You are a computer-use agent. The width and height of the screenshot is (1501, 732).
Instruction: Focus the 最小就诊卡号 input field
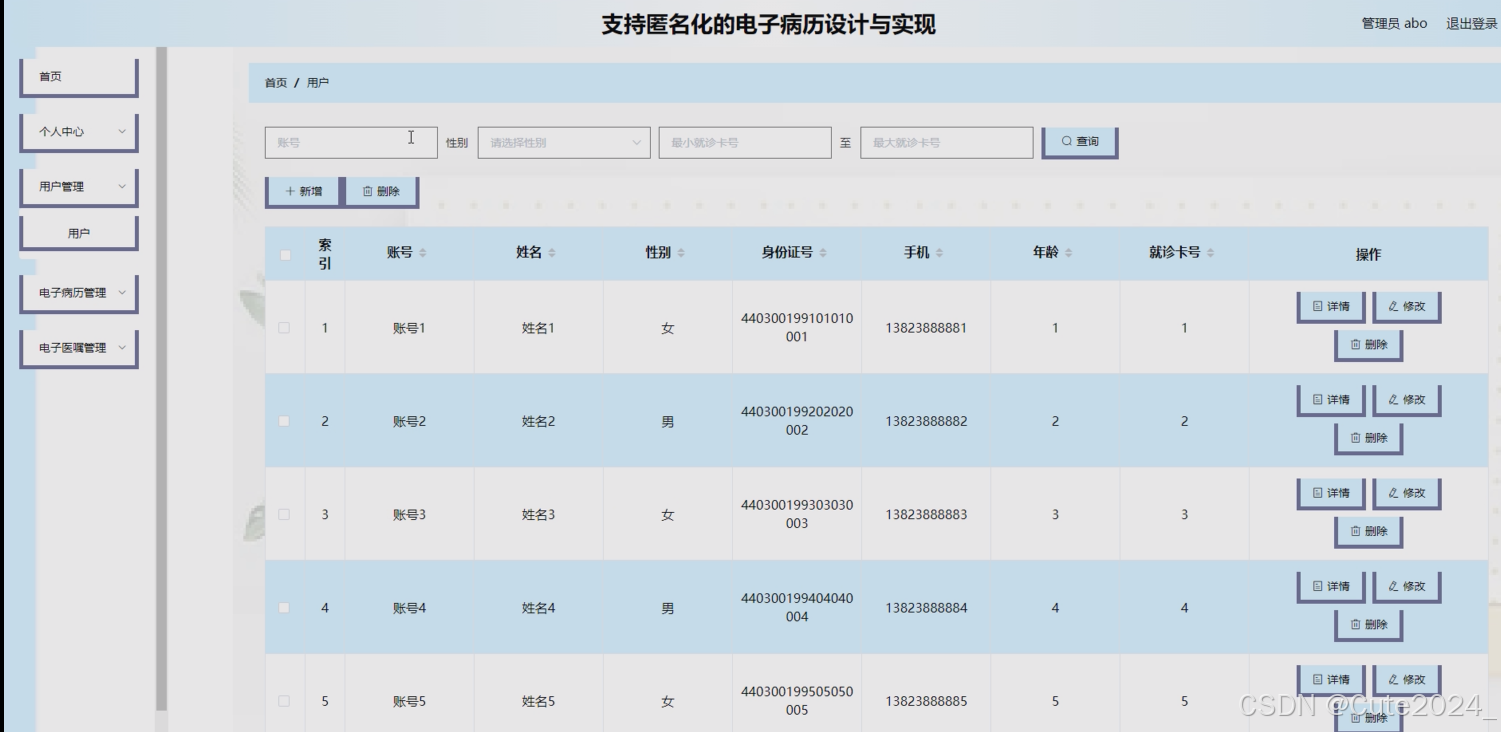(745, 142)
